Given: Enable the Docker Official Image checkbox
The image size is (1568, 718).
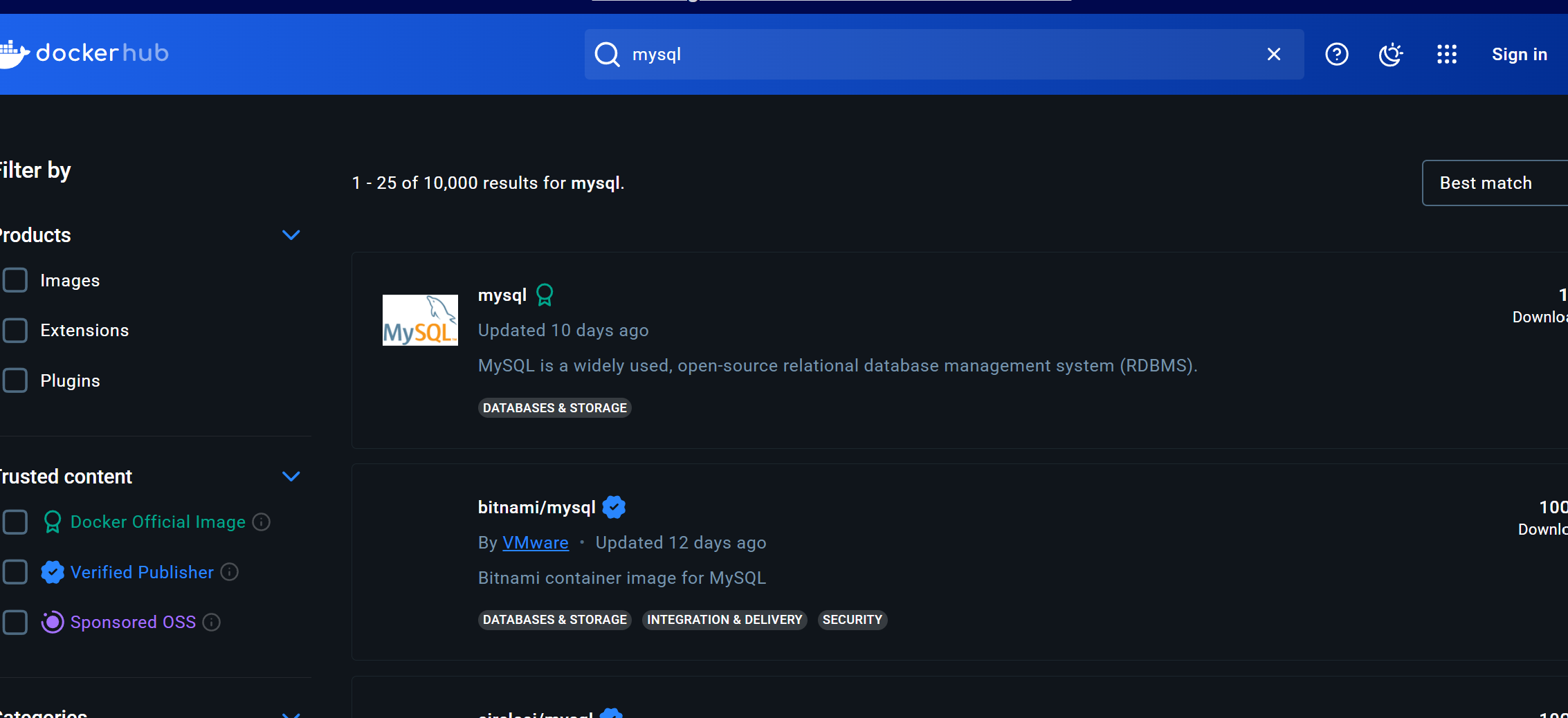Looking at the screenshot, I should pos(15,522).
